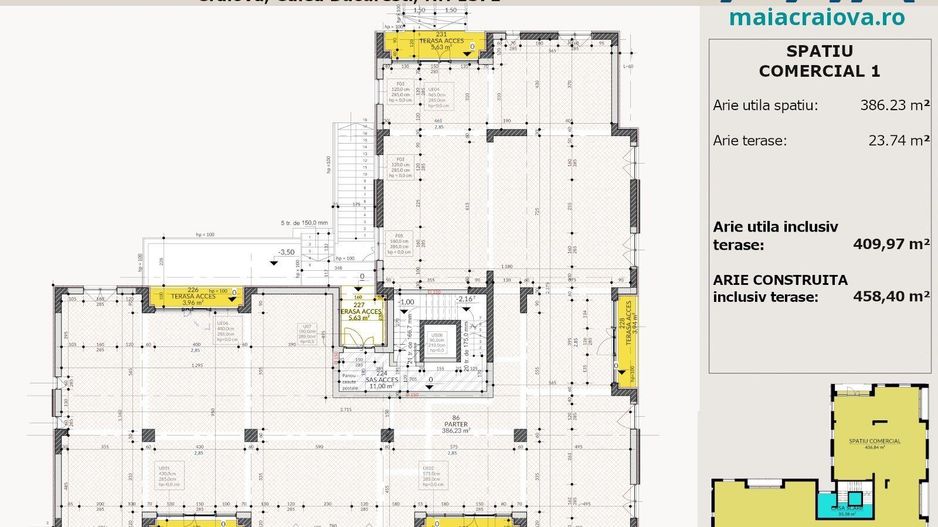The width and height of the screenshot is (938, 527).
Task: Click the -3,50 elevation marker
Action: [288, 252]
